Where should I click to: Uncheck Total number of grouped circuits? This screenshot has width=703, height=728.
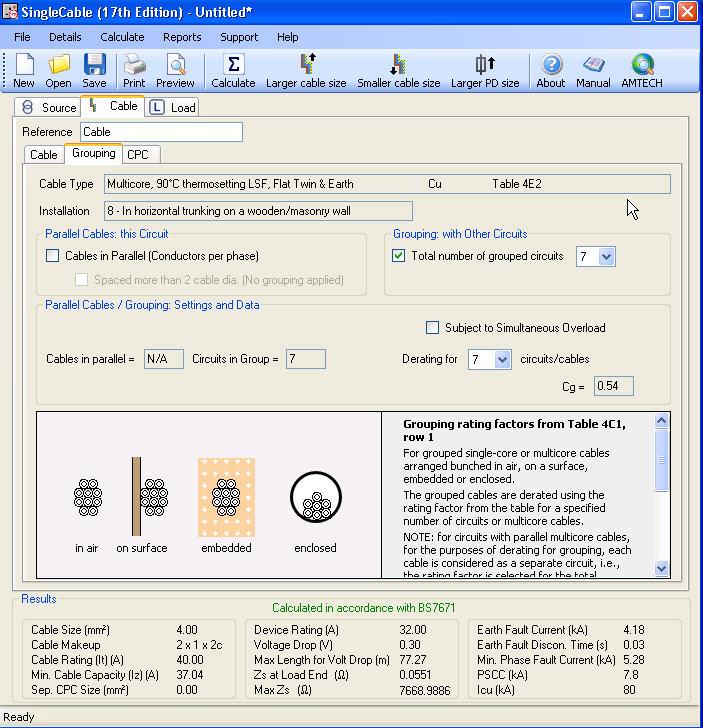point(399,256)
